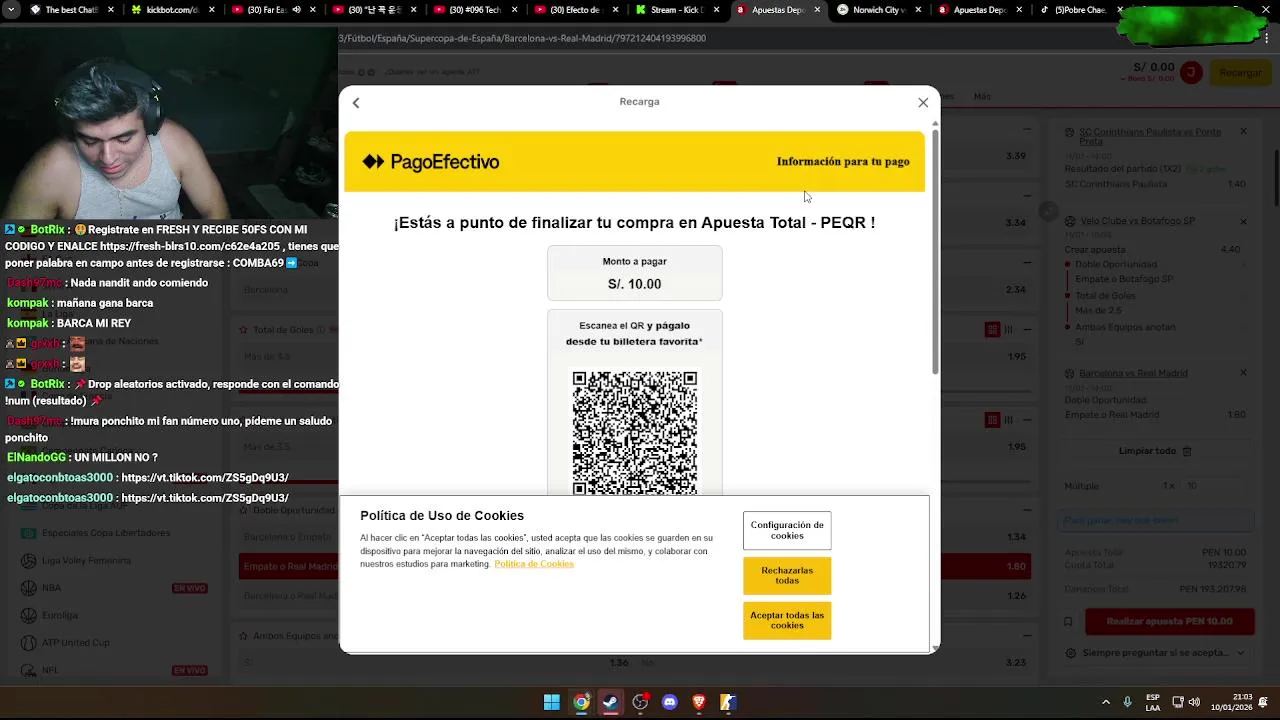Remove Velo Clube vs Botafogo SP selection

1243,221
